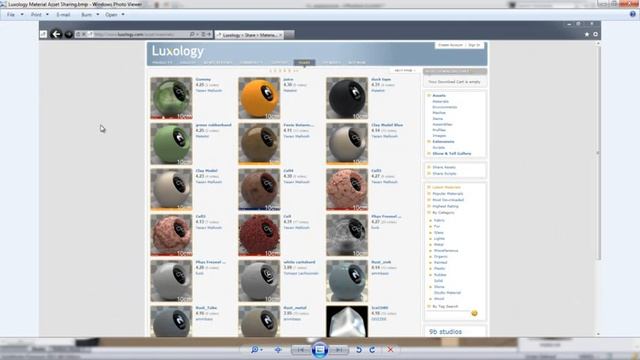Rotate image counterclockwise
640x360 pixels.
tap(359, 350)
